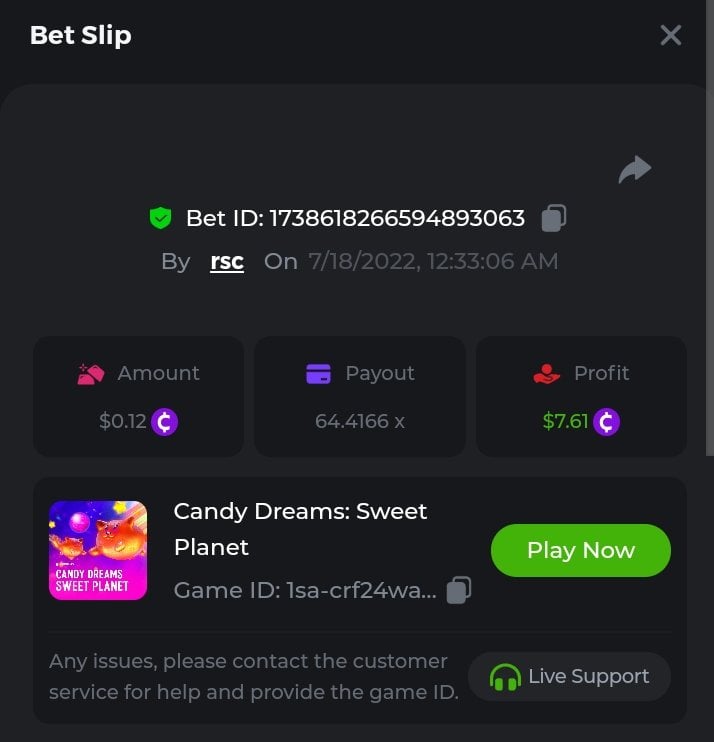The width and height of the screenshot is (714, 742).
Task: Copy the Game ID to clipboard
Action: click(x=459, y=590)
